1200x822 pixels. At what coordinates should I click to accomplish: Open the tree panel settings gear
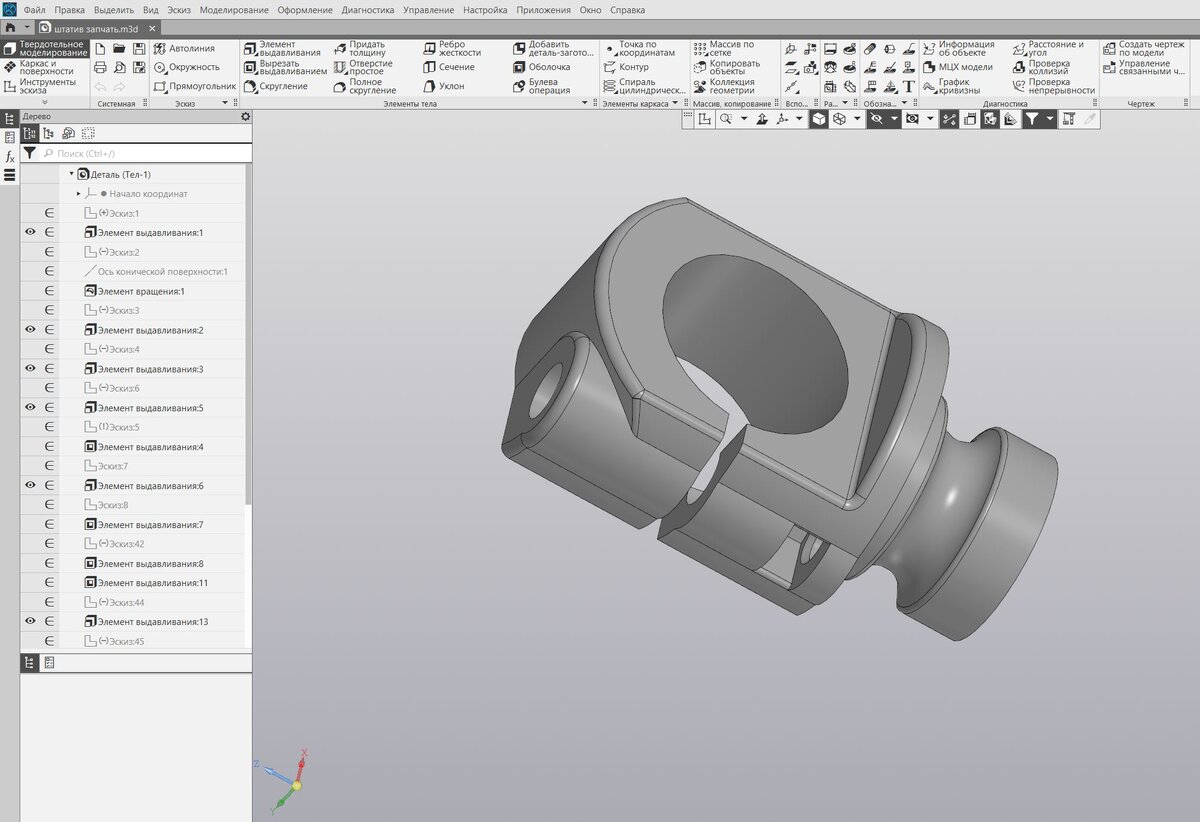(245, 117)
